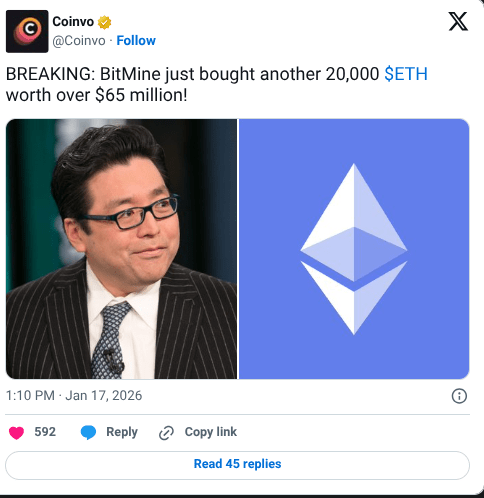This screenshot has width=484, height=498.
Task: Open the $ETH cashtag link
Action: pyautogui.click(x=406, y=74)
